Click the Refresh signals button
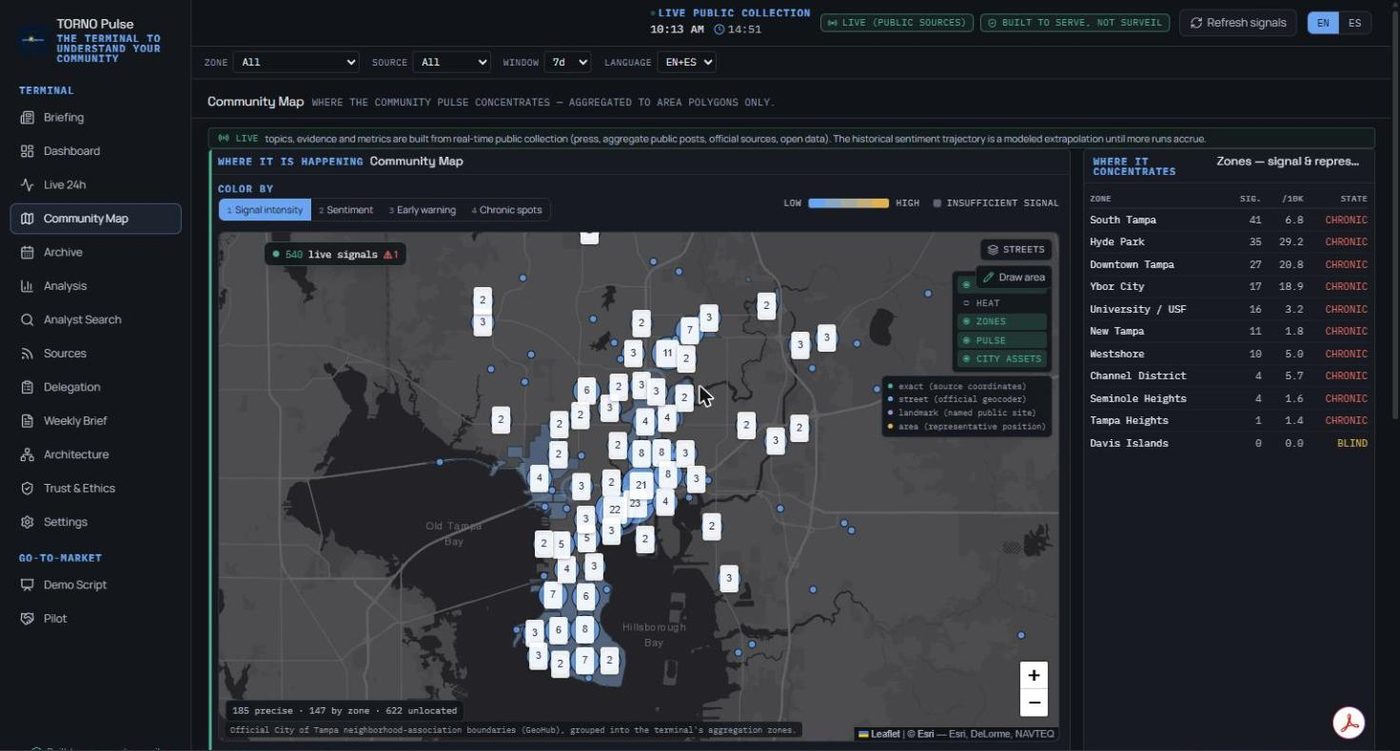 (x=1238, y=23)
